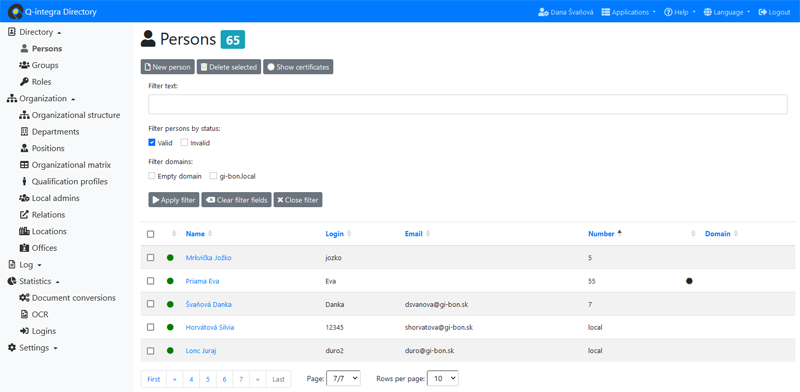
Task: Enable the gi-bon.local domain checkbox
Action: click(213, 176)
